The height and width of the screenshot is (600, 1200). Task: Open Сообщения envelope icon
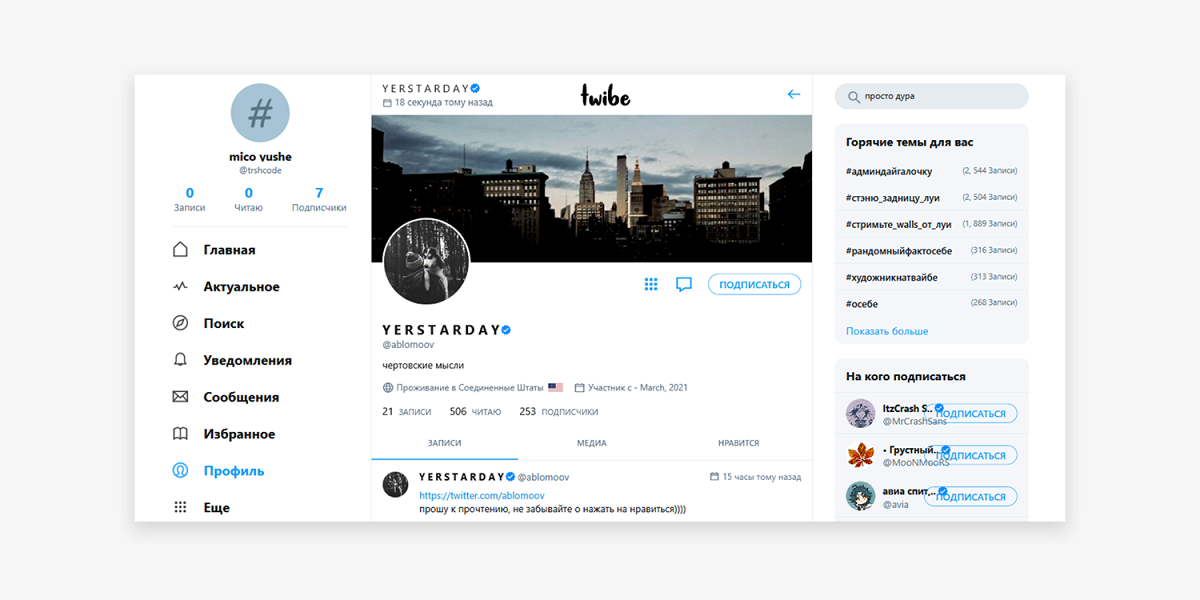coord(180,397)
